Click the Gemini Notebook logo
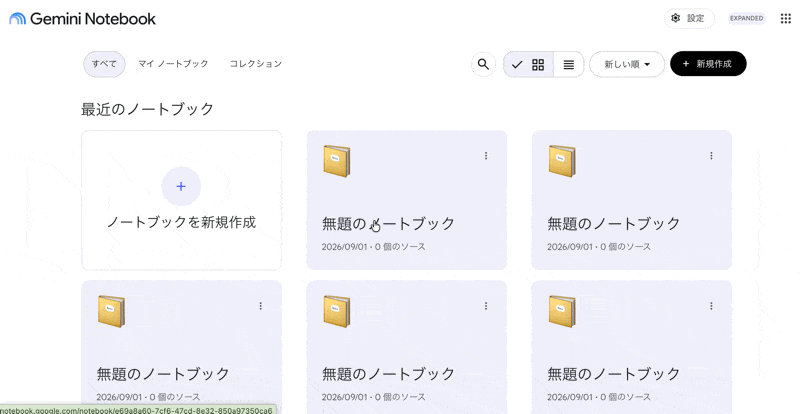800x414 pixels. point(83,19)
